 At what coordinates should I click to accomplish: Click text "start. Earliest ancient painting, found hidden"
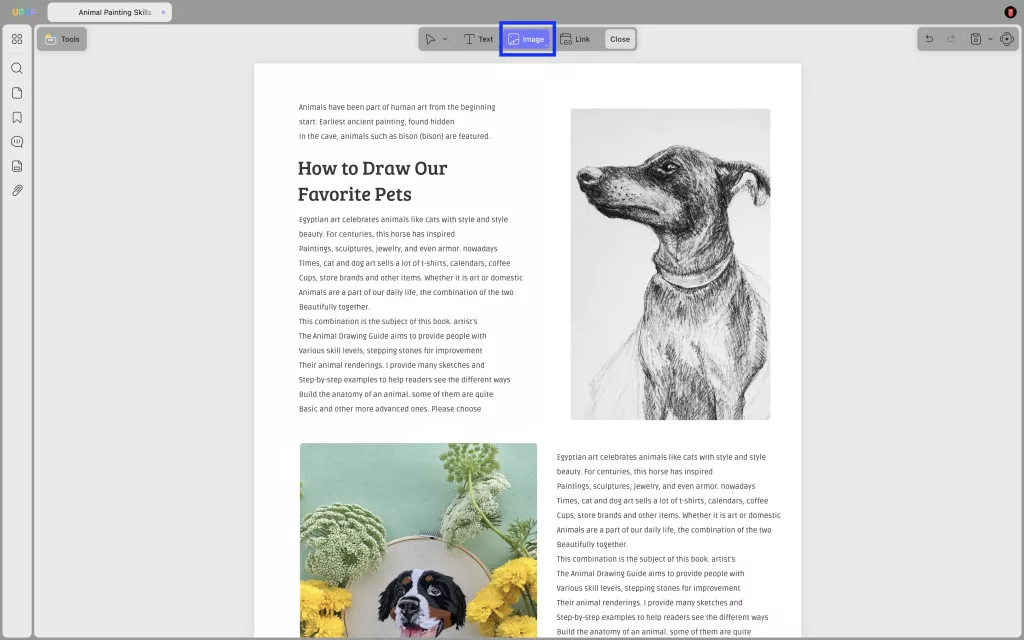[x=376, y=121]
